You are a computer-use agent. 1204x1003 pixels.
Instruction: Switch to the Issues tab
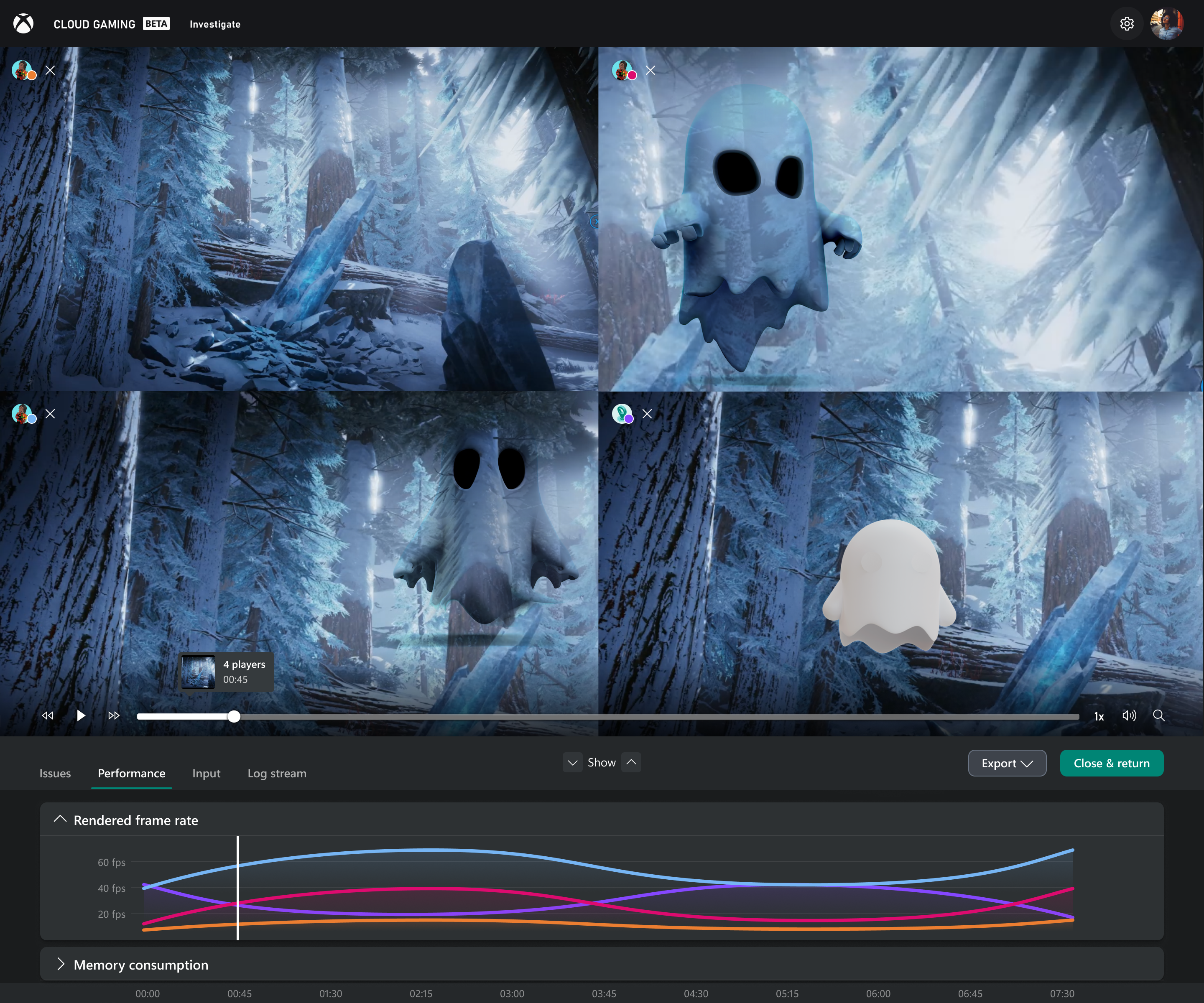click(x=55, y=773)
